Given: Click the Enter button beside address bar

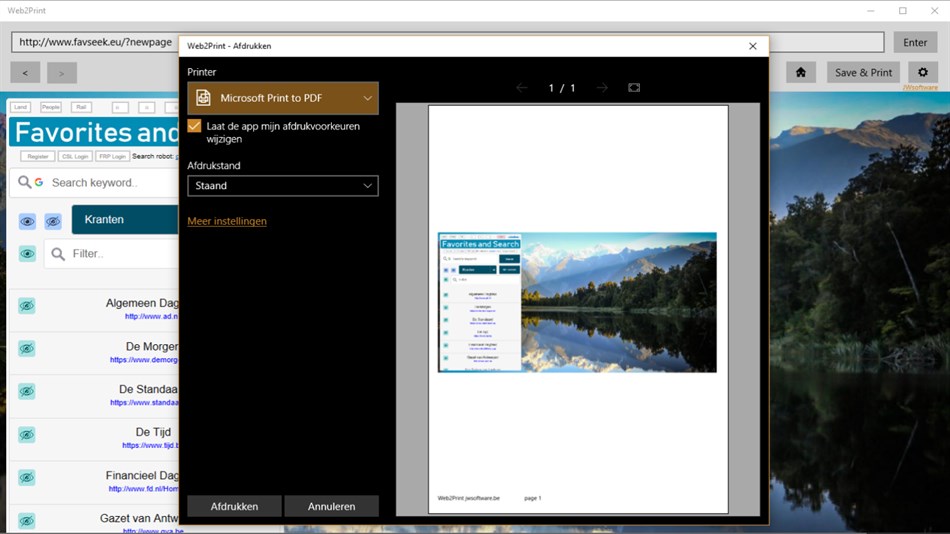Looking at the screenshot, I should (x=915, y=42).
